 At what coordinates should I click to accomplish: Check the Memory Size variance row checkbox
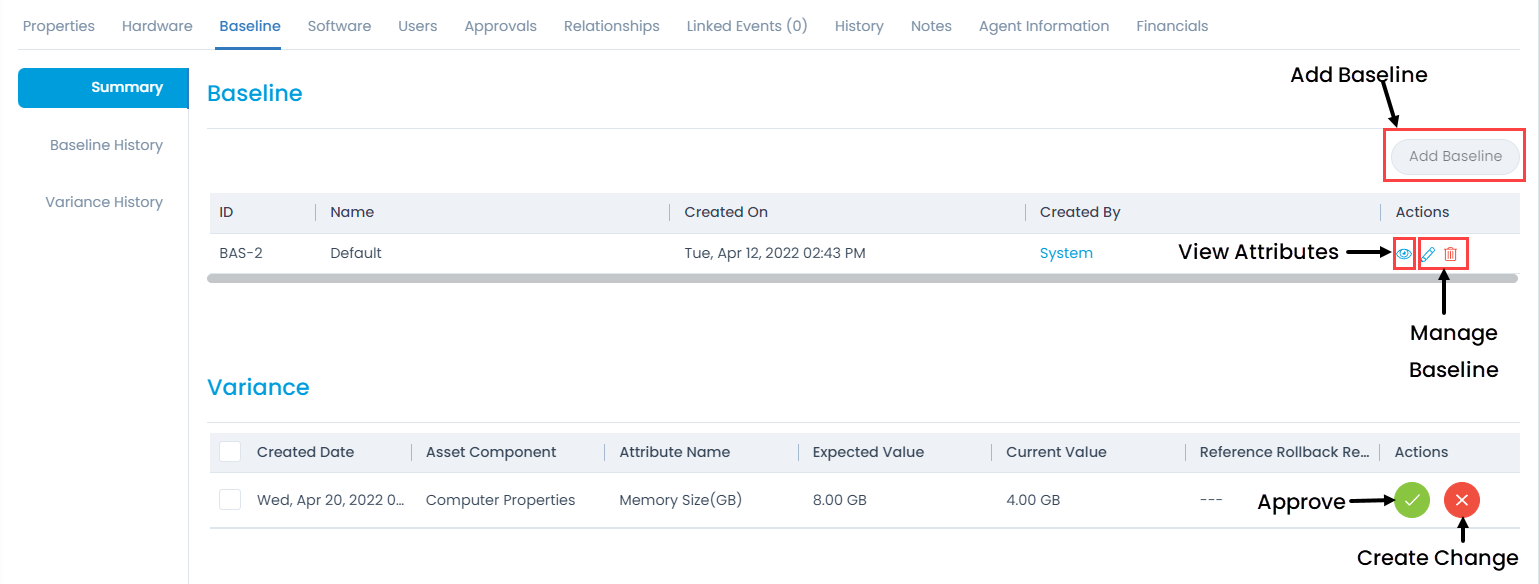pos(230,500)
